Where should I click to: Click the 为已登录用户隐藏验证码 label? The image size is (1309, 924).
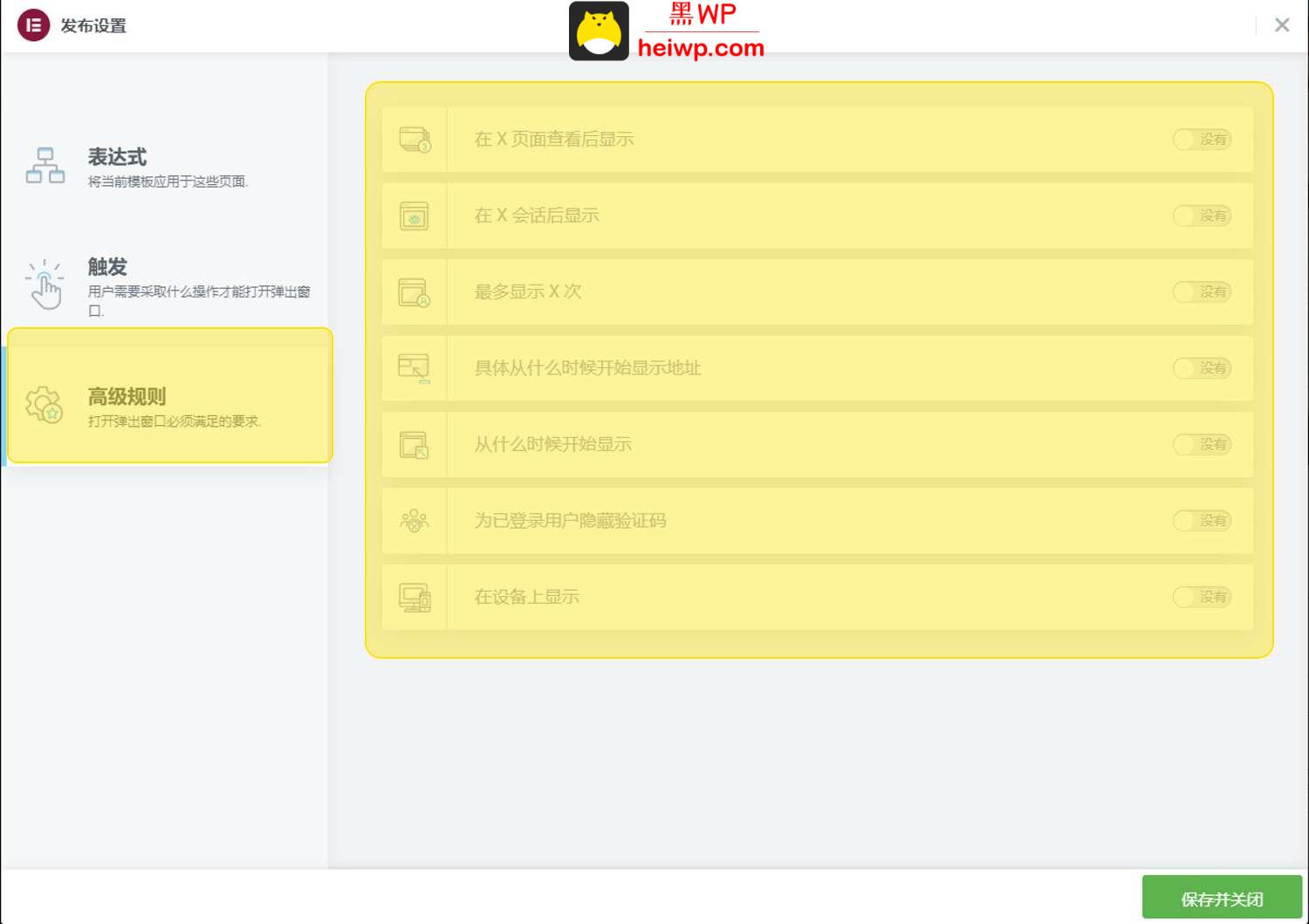[x=570, y=521]
